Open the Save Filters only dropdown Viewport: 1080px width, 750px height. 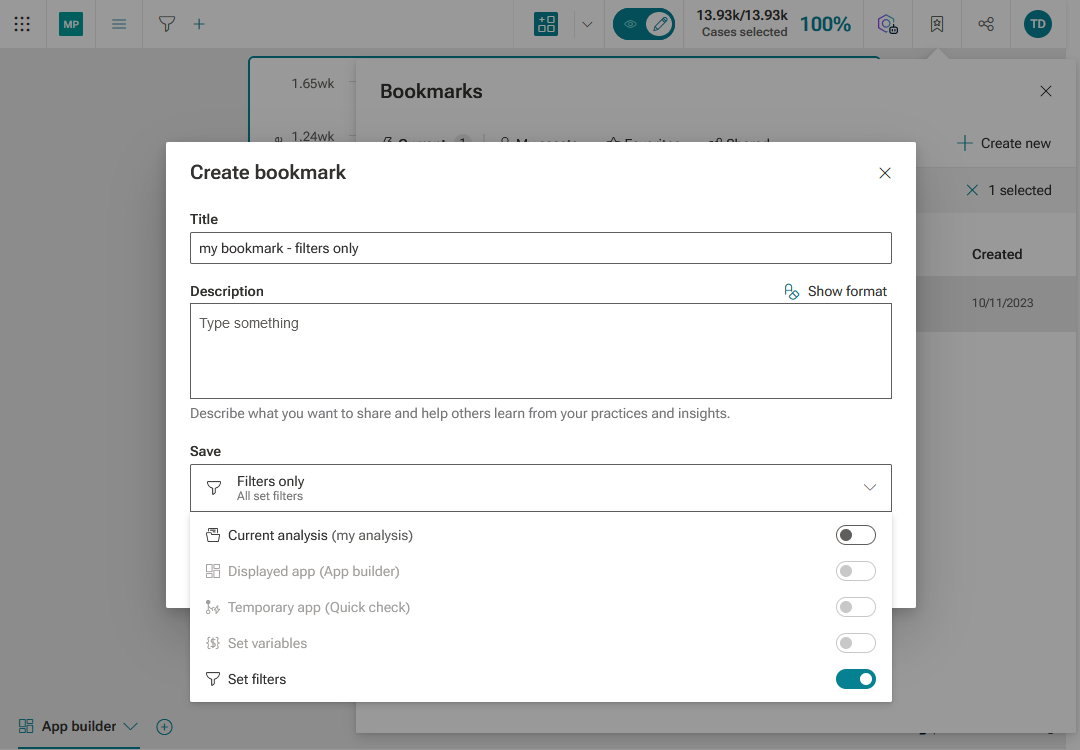541,488
